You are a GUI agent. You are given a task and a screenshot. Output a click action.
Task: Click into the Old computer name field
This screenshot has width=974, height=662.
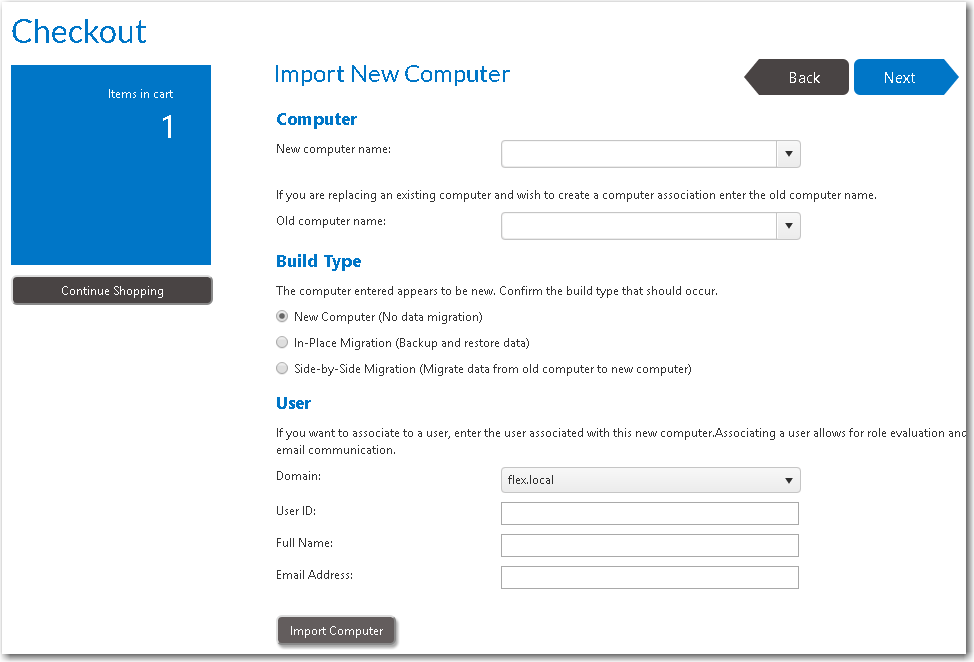pos(639,226)
